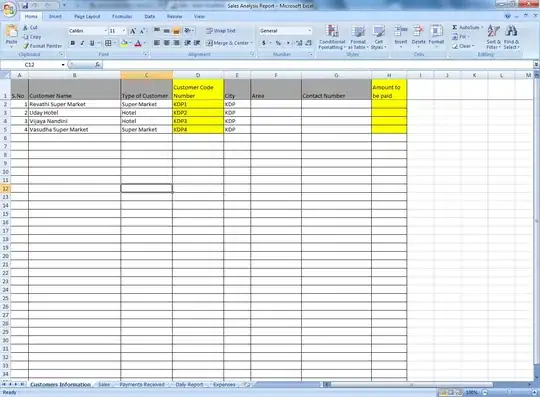Center text horizontally
Image resolution: width=540 pixels, height=397 pixels.
(x=167, y=43)
